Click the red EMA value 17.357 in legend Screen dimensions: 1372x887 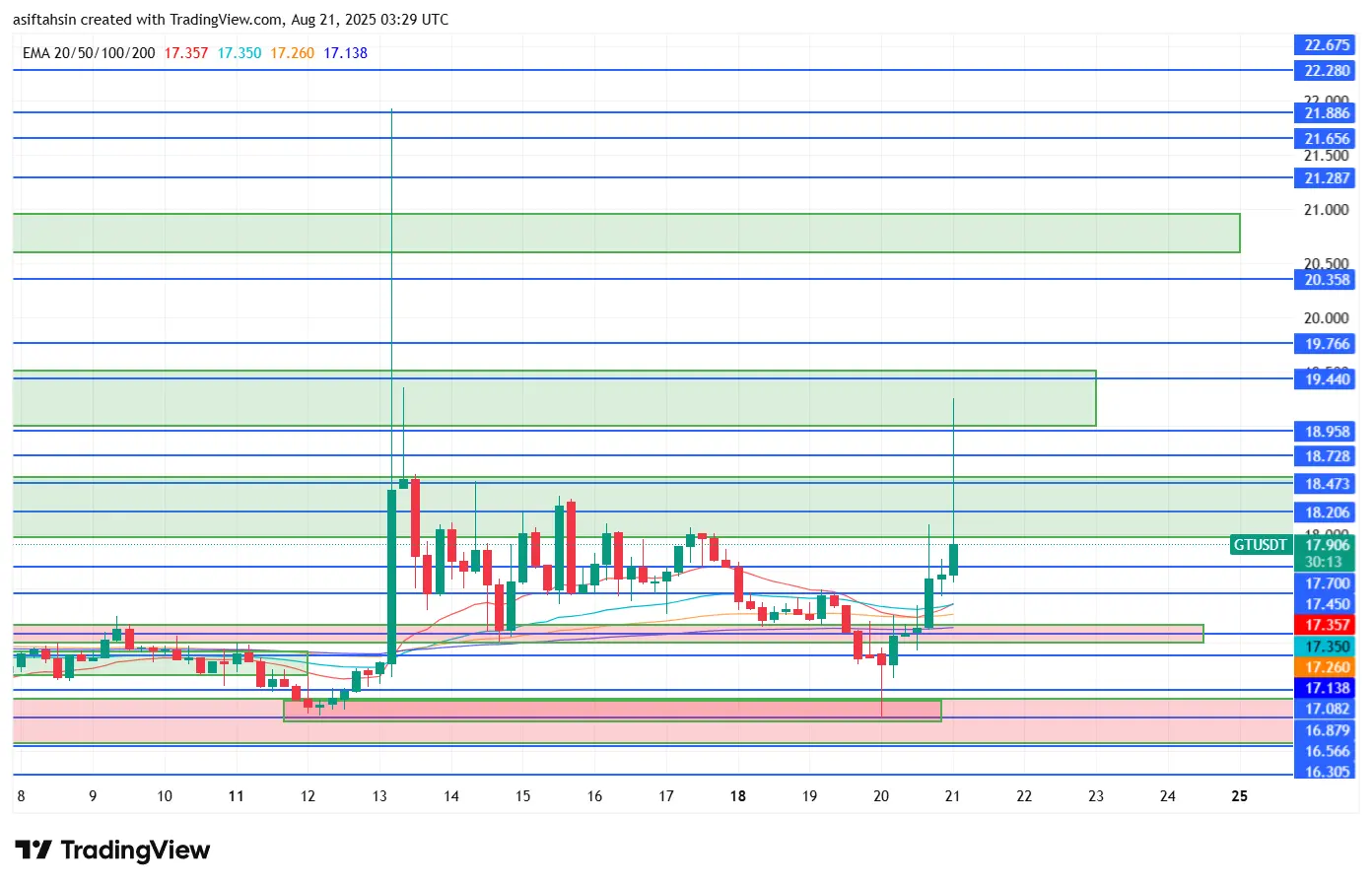coord(186,53)
